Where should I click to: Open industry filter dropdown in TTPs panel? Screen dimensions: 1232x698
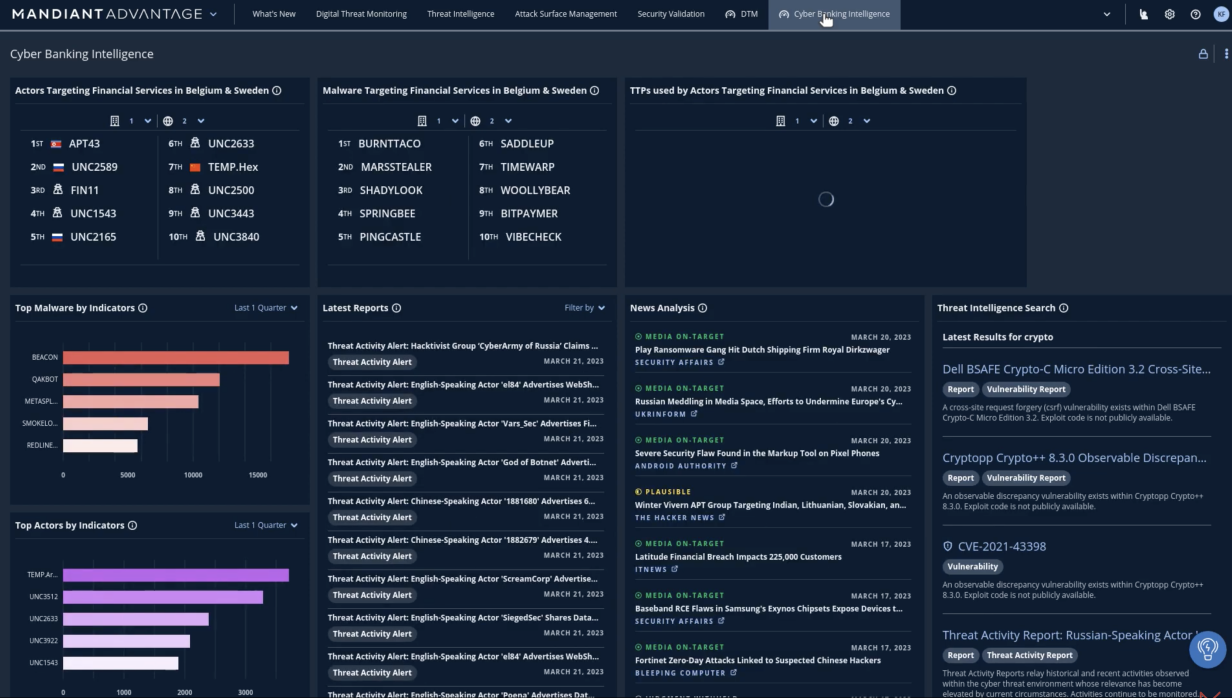798,121
